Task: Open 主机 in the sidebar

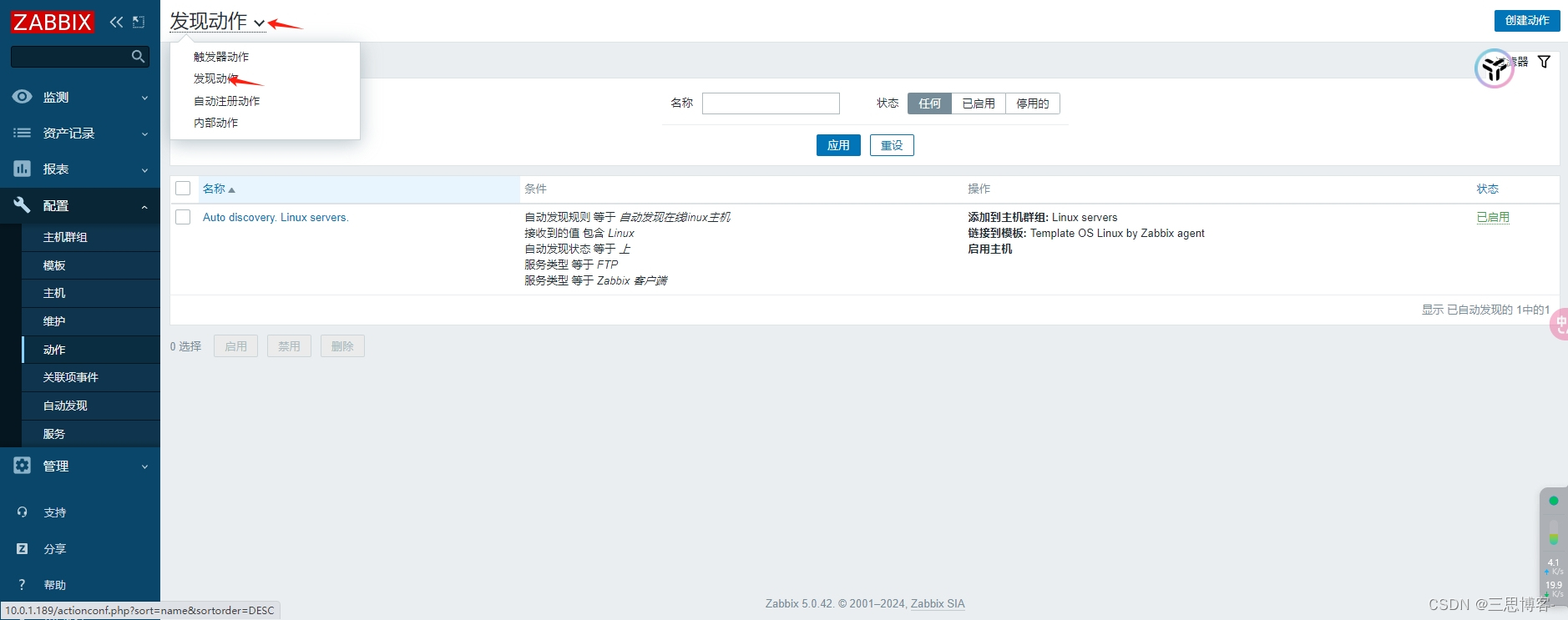Action: (x=91, y=293)
